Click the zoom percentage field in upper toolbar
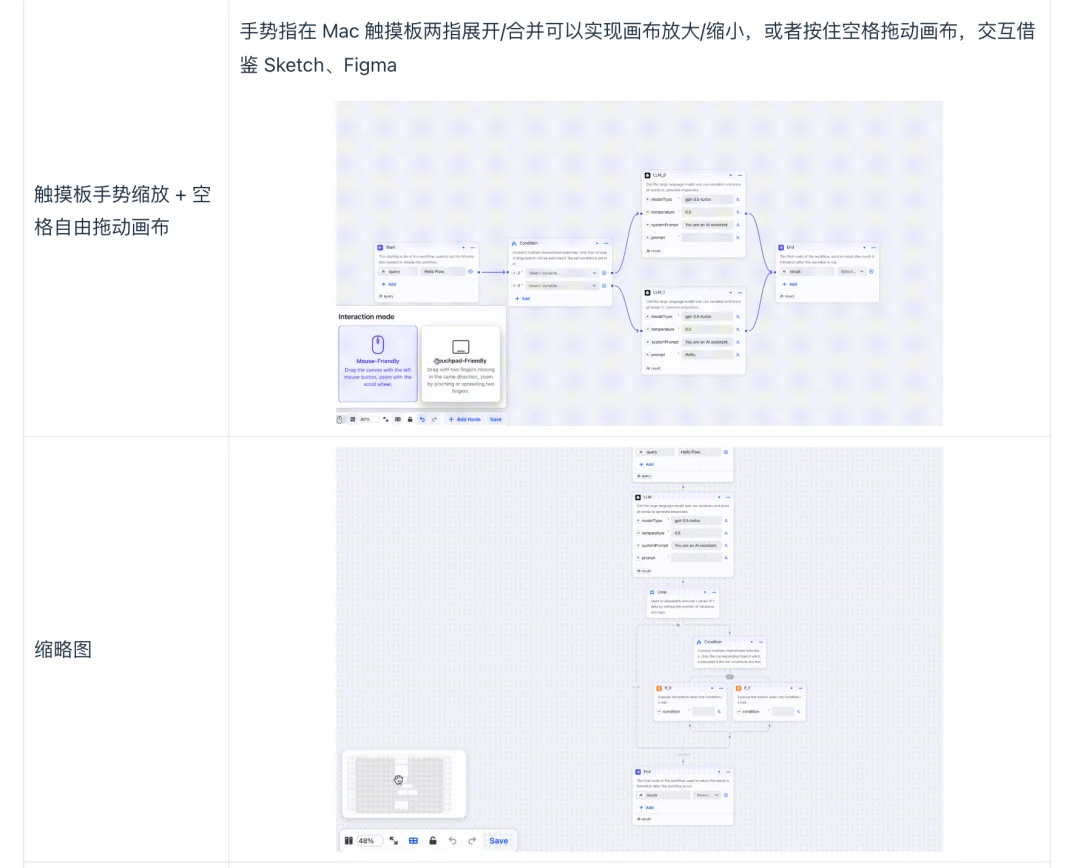The width and height of the screenshot is (1080, 868). point(368,419)
